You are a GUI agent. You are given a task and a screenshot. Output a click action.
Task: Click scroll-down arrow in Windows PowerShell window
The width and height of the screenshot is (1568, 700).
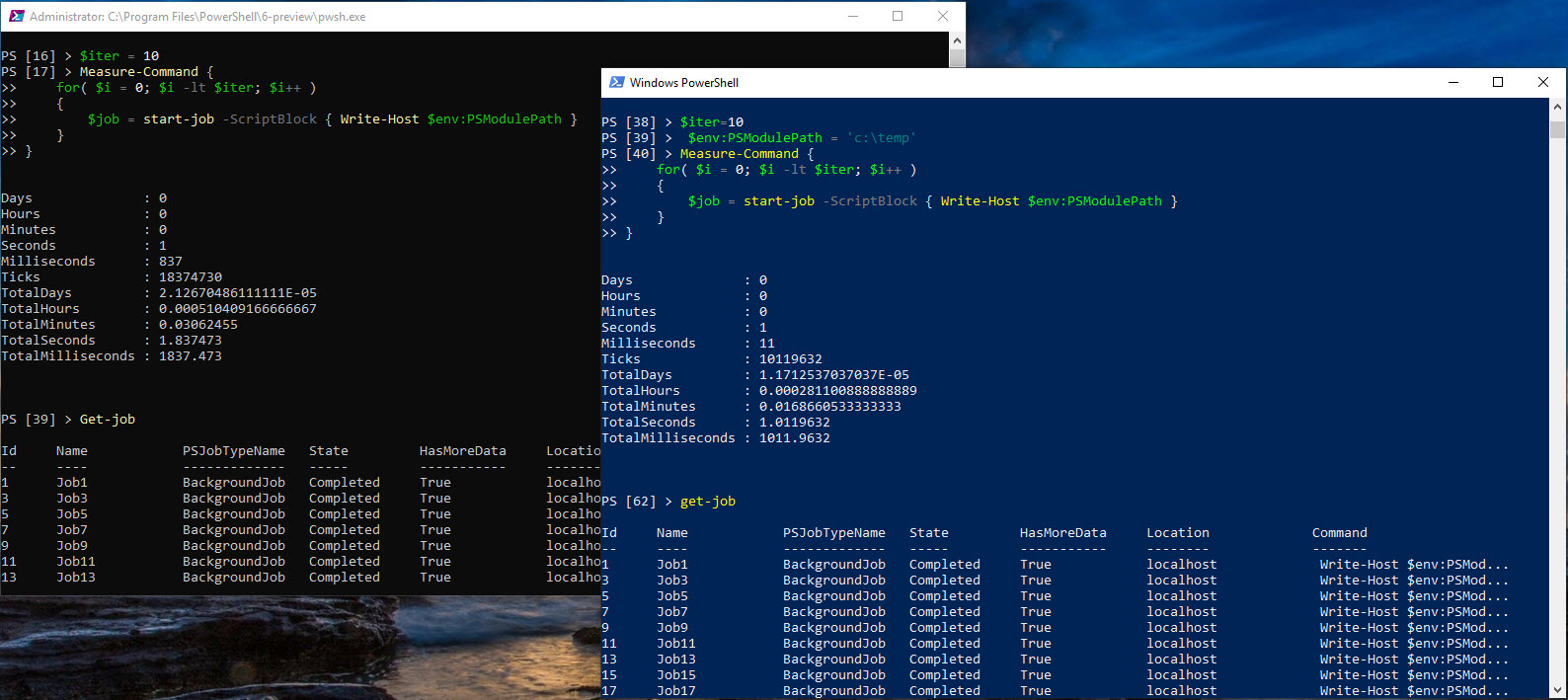[1558, 690]
